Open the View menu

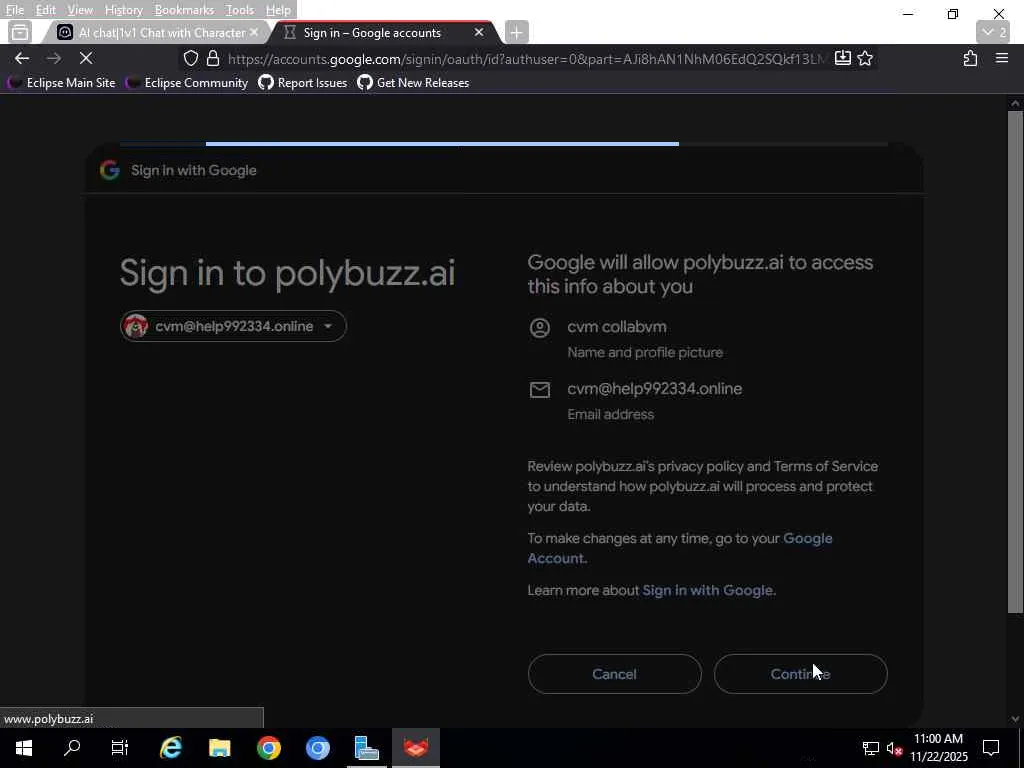pyautogui.click(x=80, y=10)
